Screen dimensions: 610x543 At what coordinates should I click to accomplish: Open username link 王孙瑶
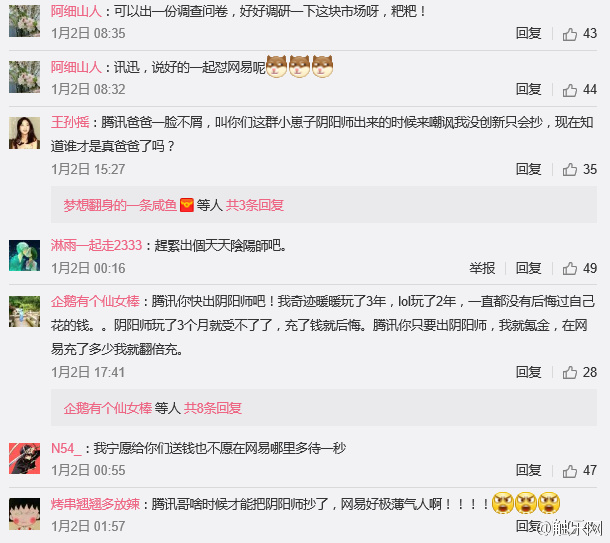click(70, 123)
